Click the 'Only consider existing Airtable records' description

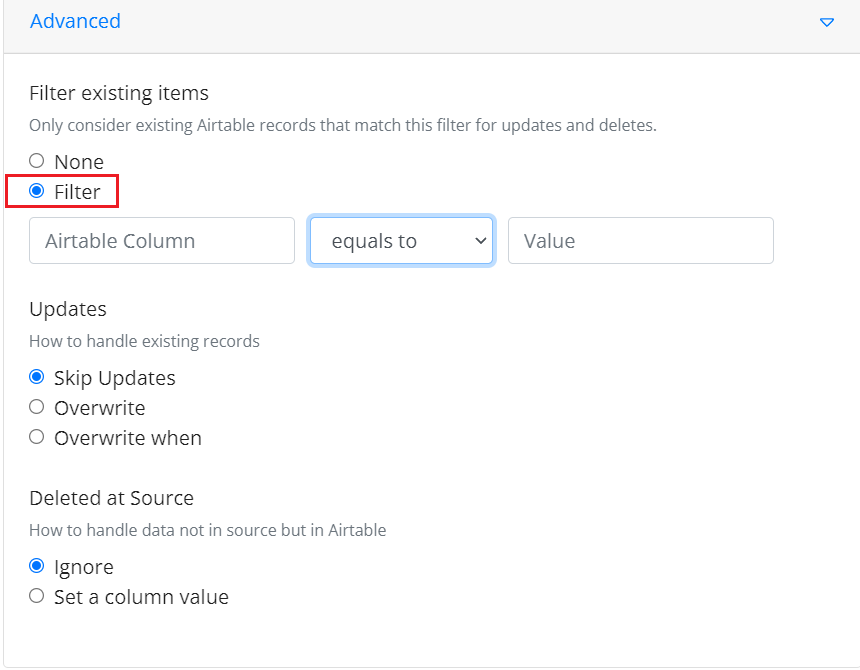[343, 125]
